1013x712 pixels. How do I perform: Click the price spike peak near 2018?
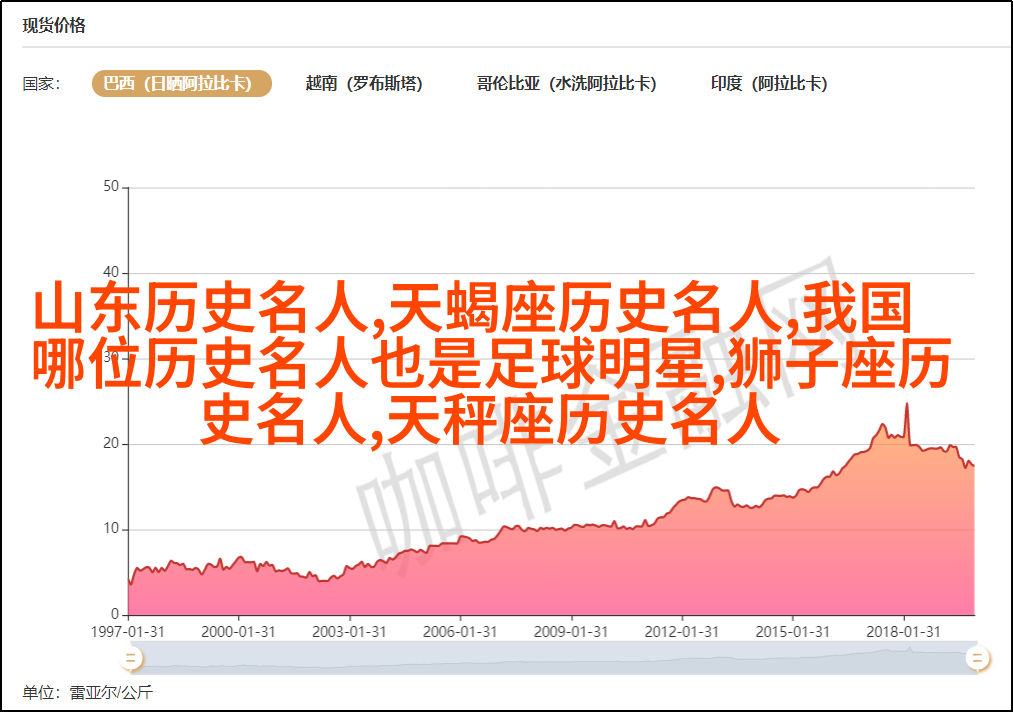point(906,404)
